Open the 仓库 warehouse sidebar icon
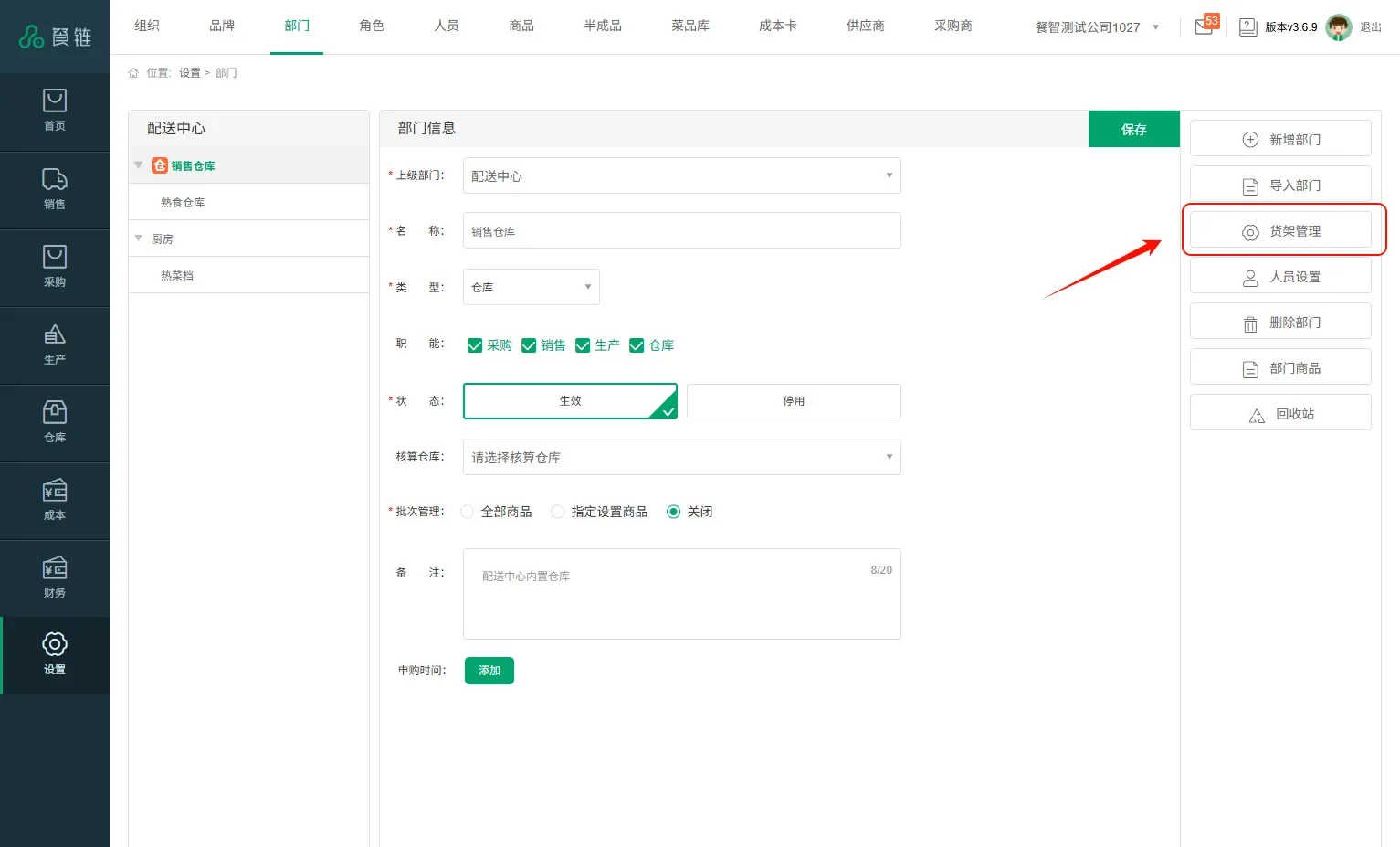Screen dimensions: 1400x847 [55, 422]
